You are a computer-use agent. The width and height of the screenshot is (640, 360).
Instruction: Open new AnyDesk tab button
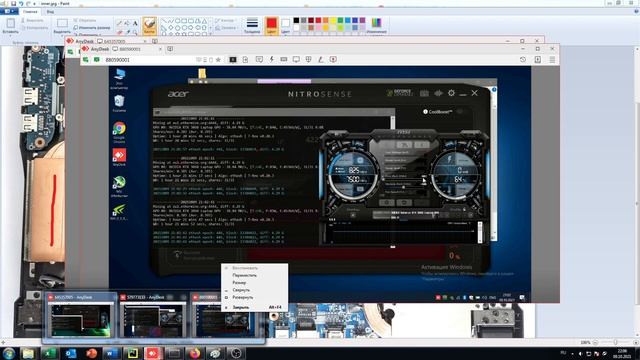coord(170,49)
